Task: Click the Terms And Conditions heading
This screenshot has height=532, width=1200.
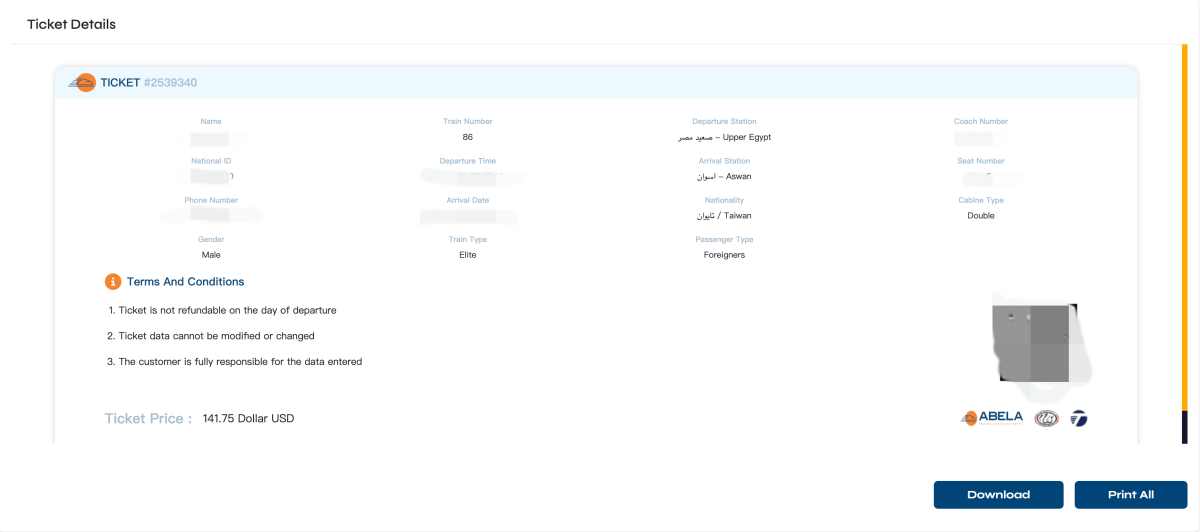Action: tap(185, 282)
